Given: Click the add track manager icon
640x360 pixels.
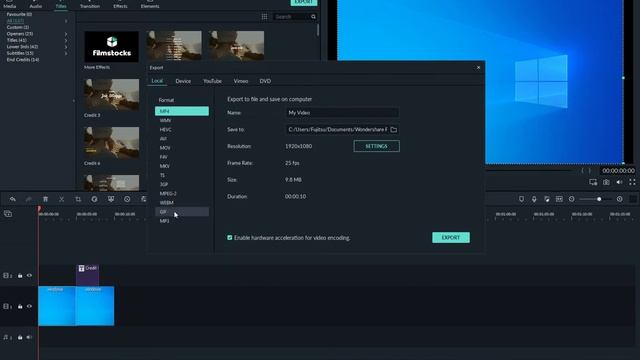Looking at the screenshot, I should pos(8,213).
